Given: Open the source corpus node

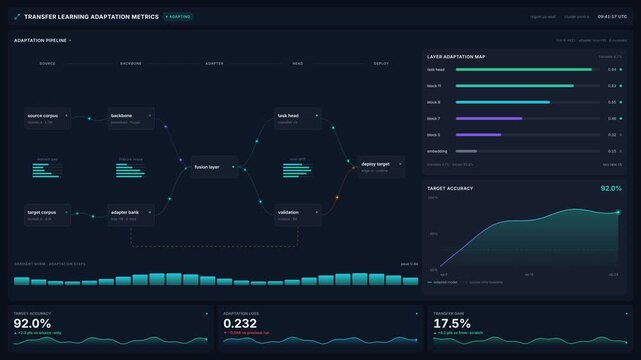Looking at the screenshot, I should coord(47,119).
